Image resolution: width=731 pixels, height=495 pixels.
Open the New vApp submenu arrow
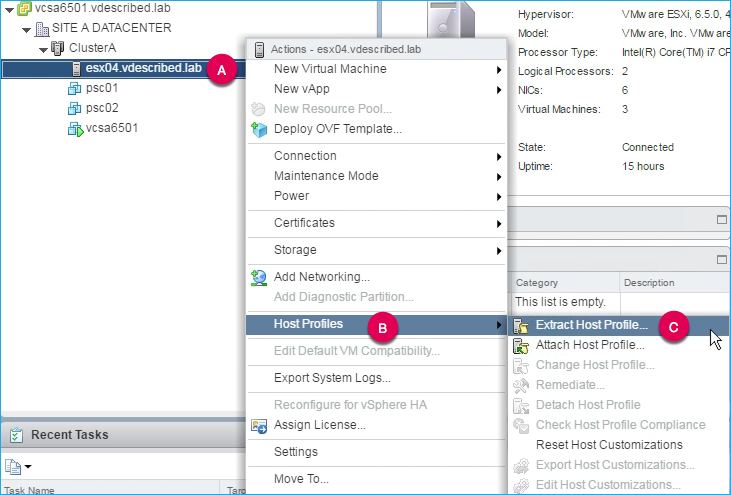tap(499, 90)
